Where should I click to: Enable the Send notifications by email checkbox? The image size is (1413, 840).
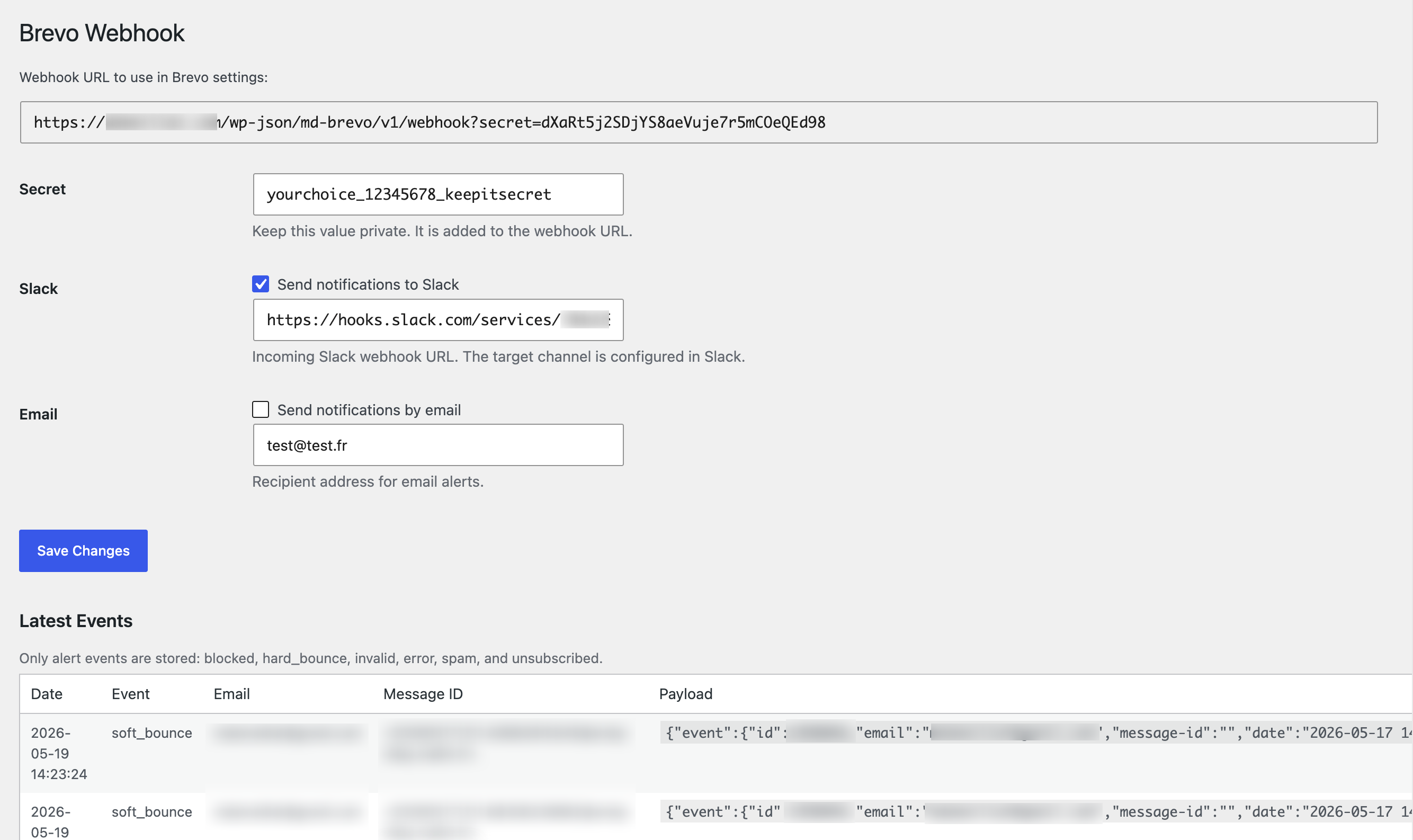261,409
